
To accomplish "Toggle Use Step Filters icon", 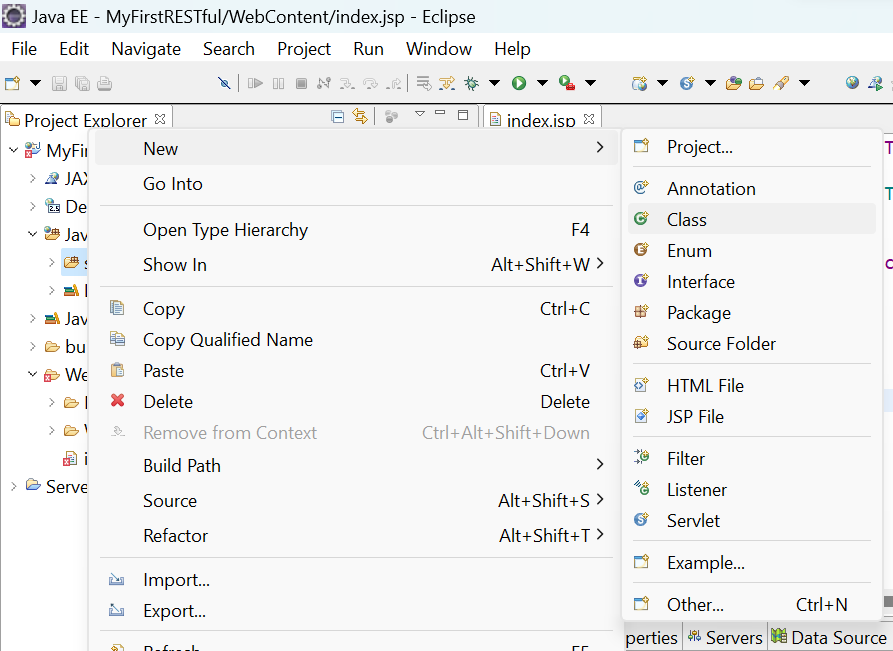I will [447, 84].
